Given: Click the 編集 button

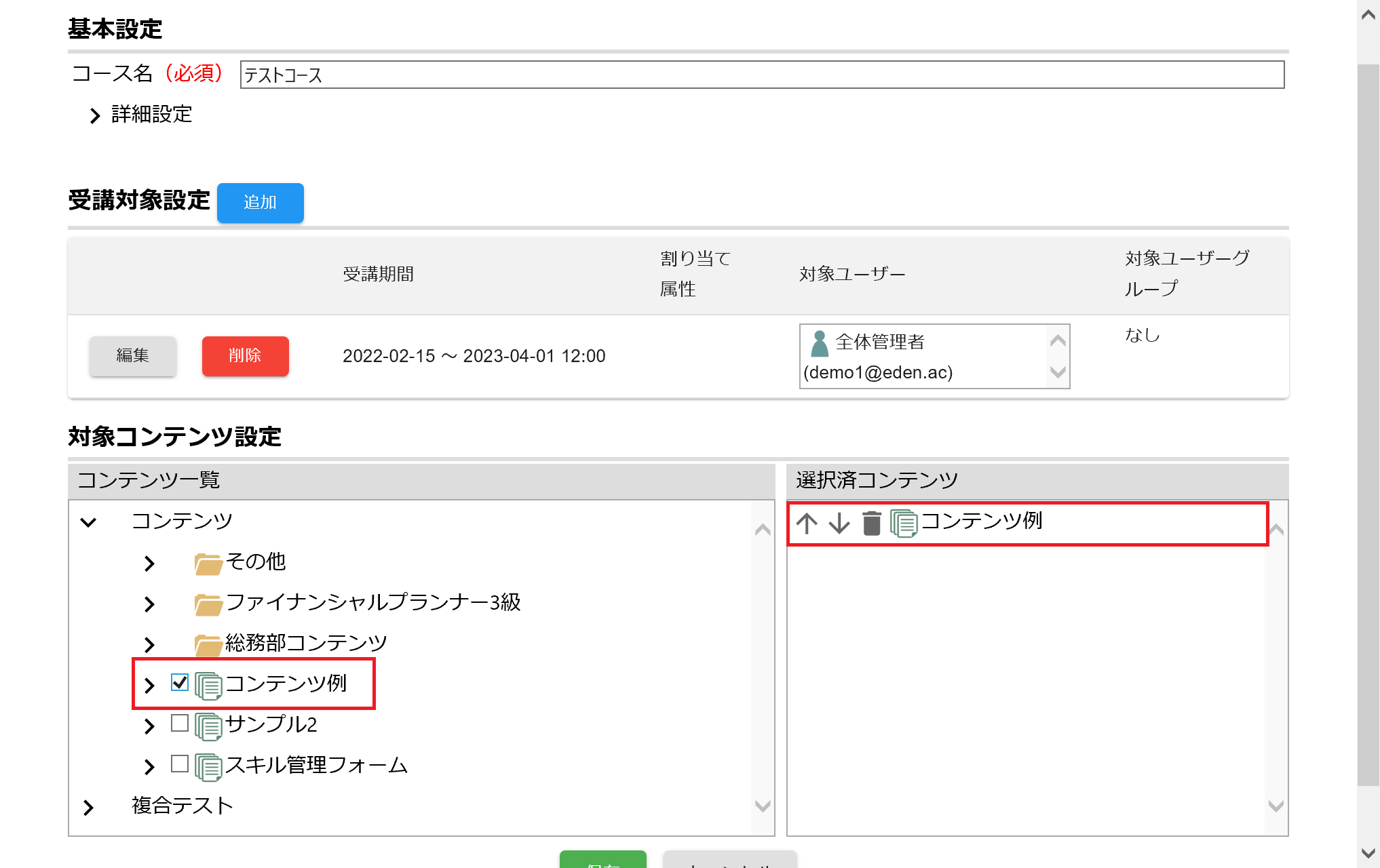Looking at the screenshot, I should 132,355.
